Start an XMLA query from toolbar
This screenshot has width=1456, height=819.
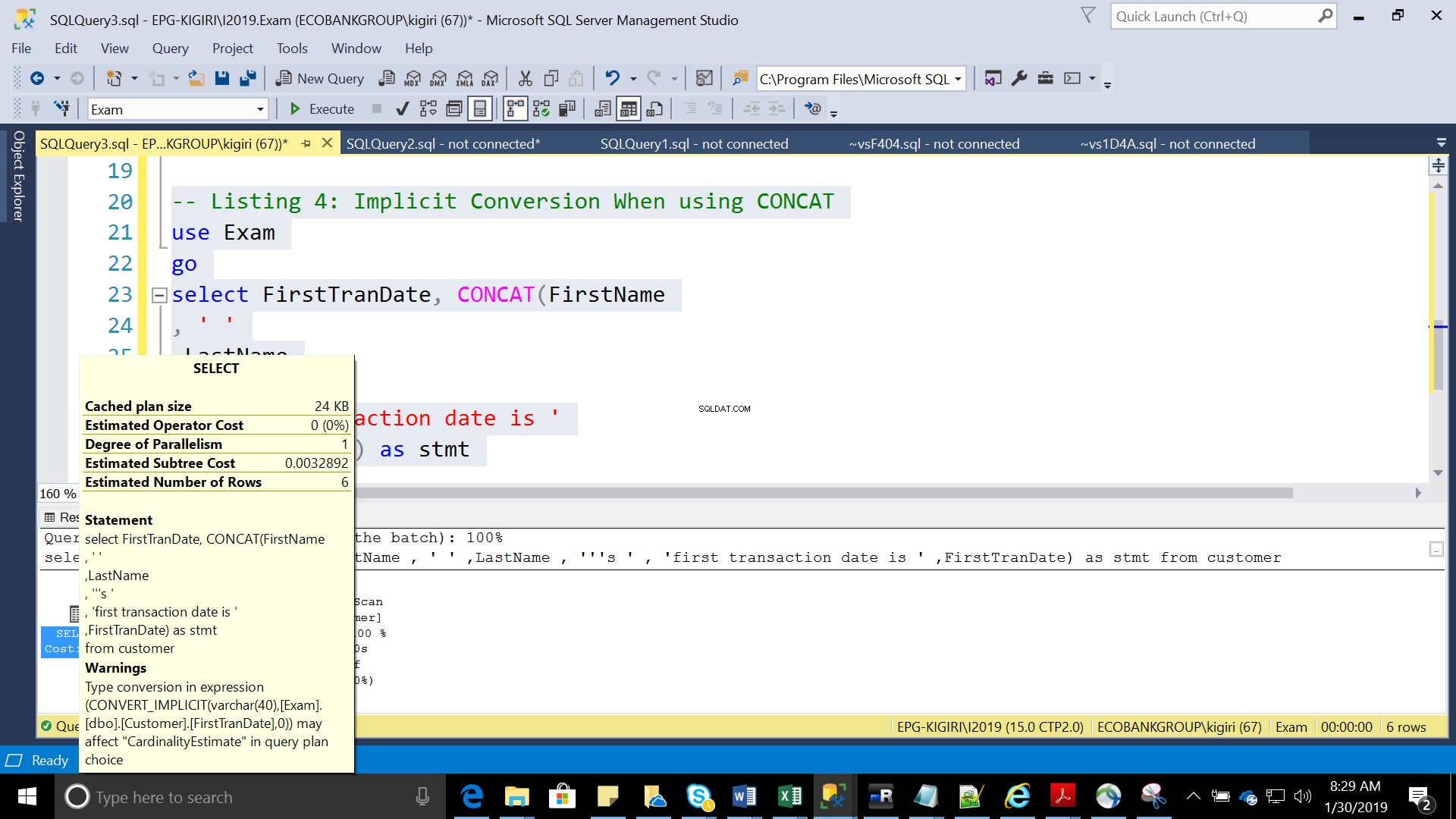coord(465,78)
